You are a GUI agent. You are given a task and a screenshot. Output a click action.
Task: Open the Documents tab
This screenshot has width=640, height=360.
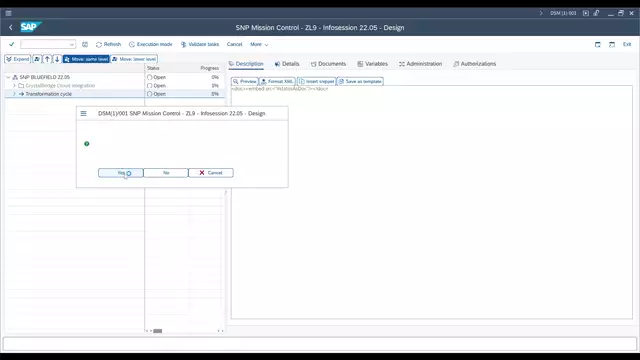[x=328, y=64]
